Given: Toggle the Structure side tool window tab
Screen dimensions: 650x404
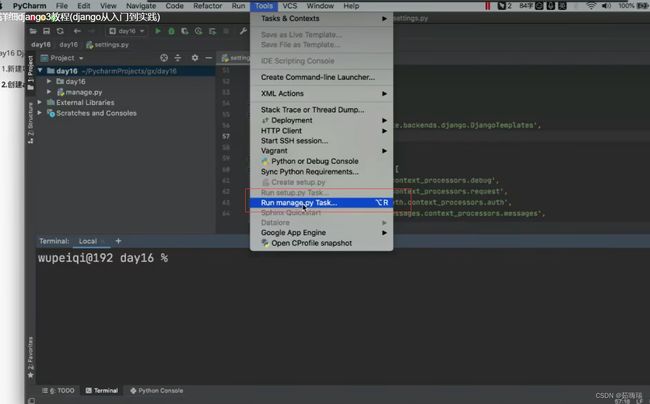Looking at the screenshot, I should [30, 123].
